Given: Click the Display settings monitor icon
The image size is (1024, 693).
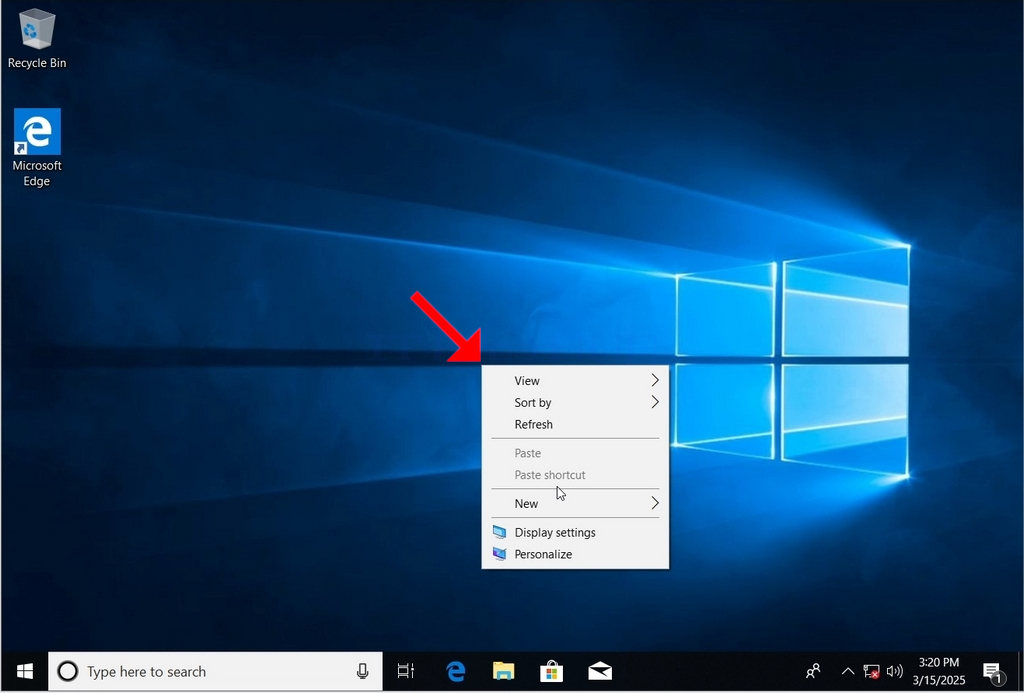Looking at the screenshot, I should tap(500, 532).
